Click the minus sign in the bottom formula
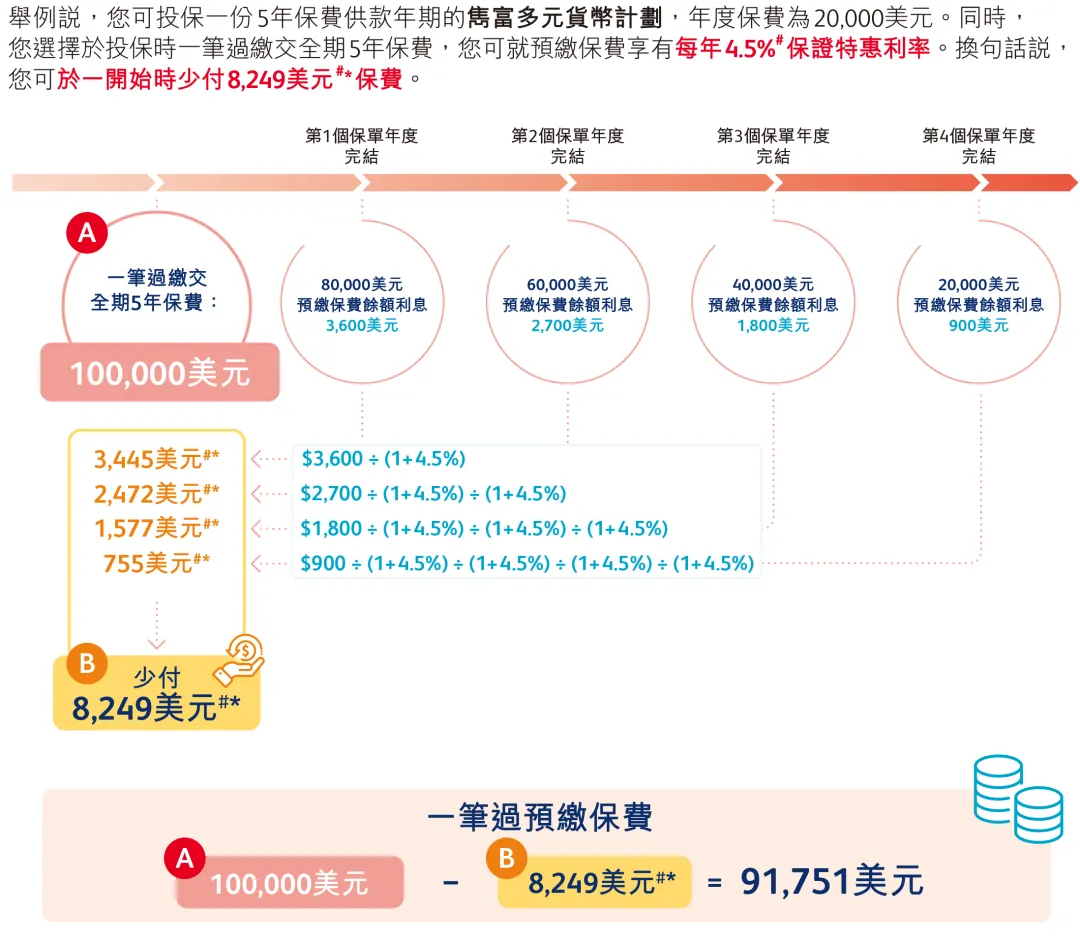The image size is (1080, 941). [x=451, y=882]
